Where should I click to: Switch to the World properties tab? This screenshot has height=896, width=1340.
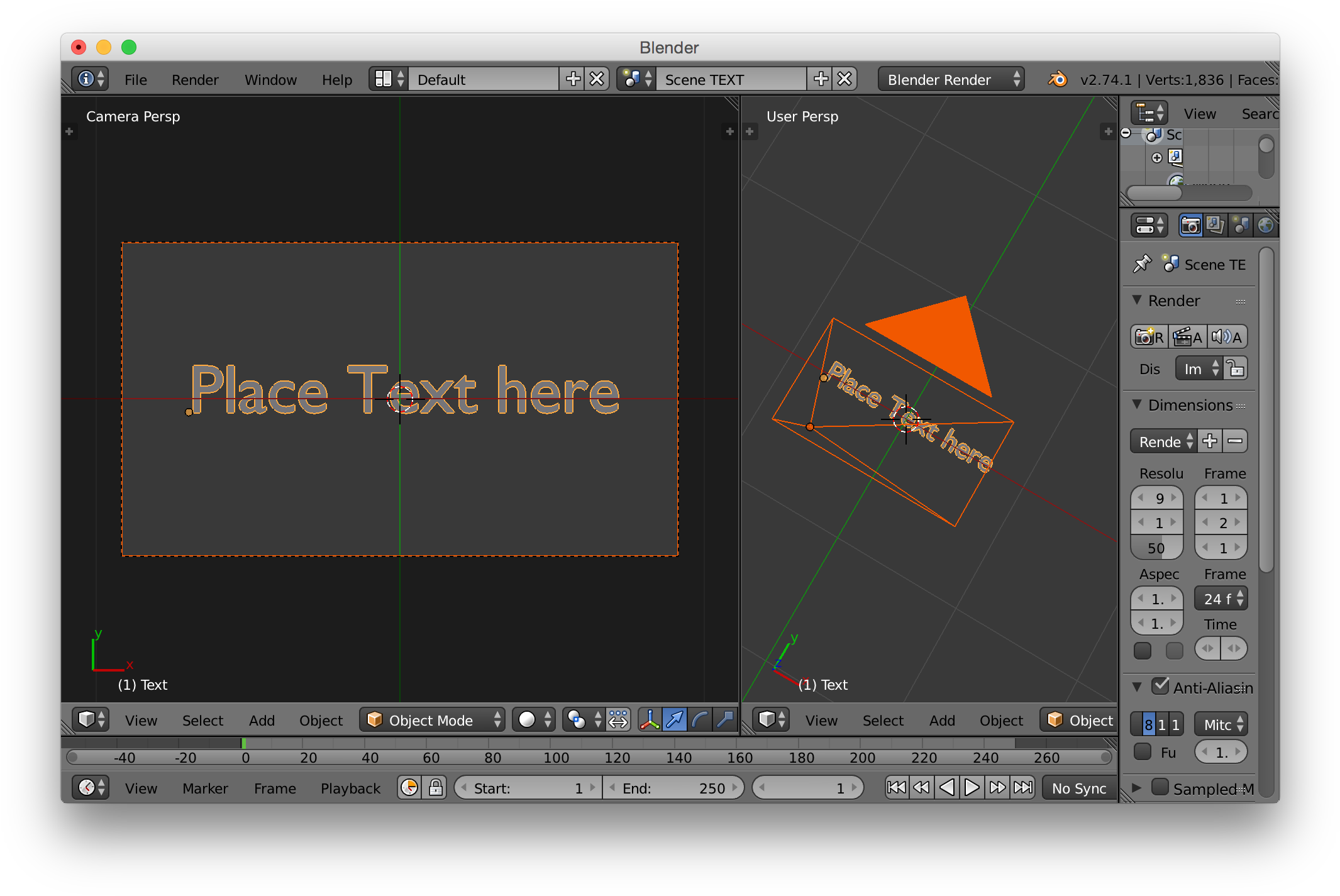pos(1265,225)
